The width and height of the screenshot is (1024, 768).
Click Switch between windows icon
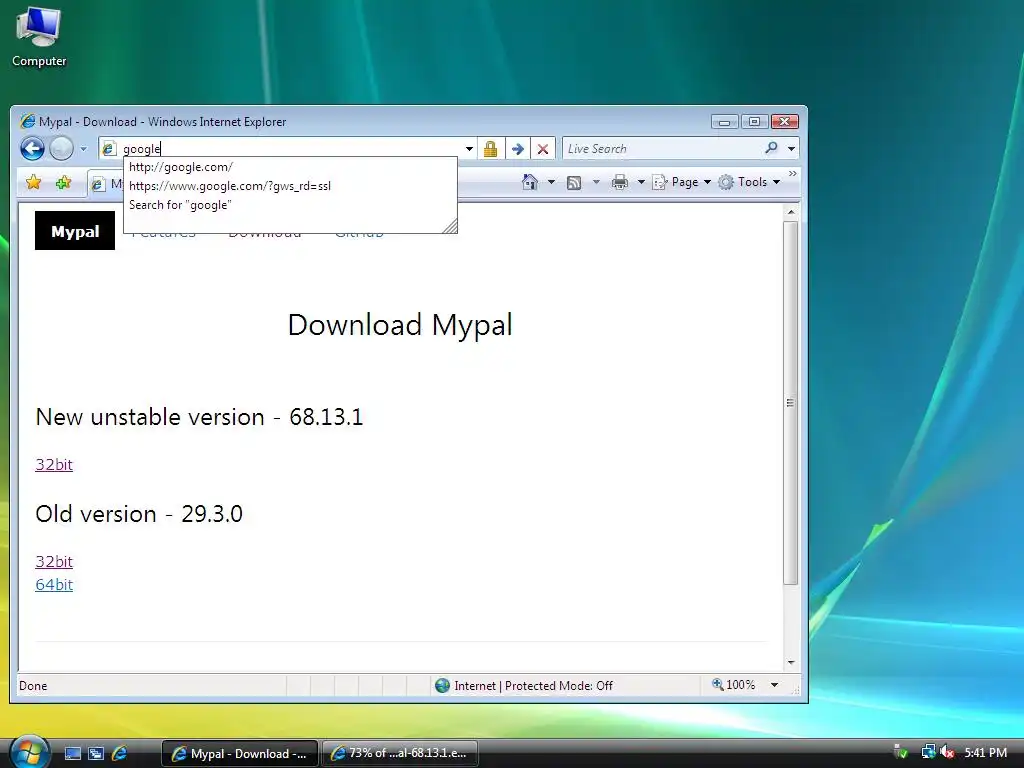click(x=96, y=754)
